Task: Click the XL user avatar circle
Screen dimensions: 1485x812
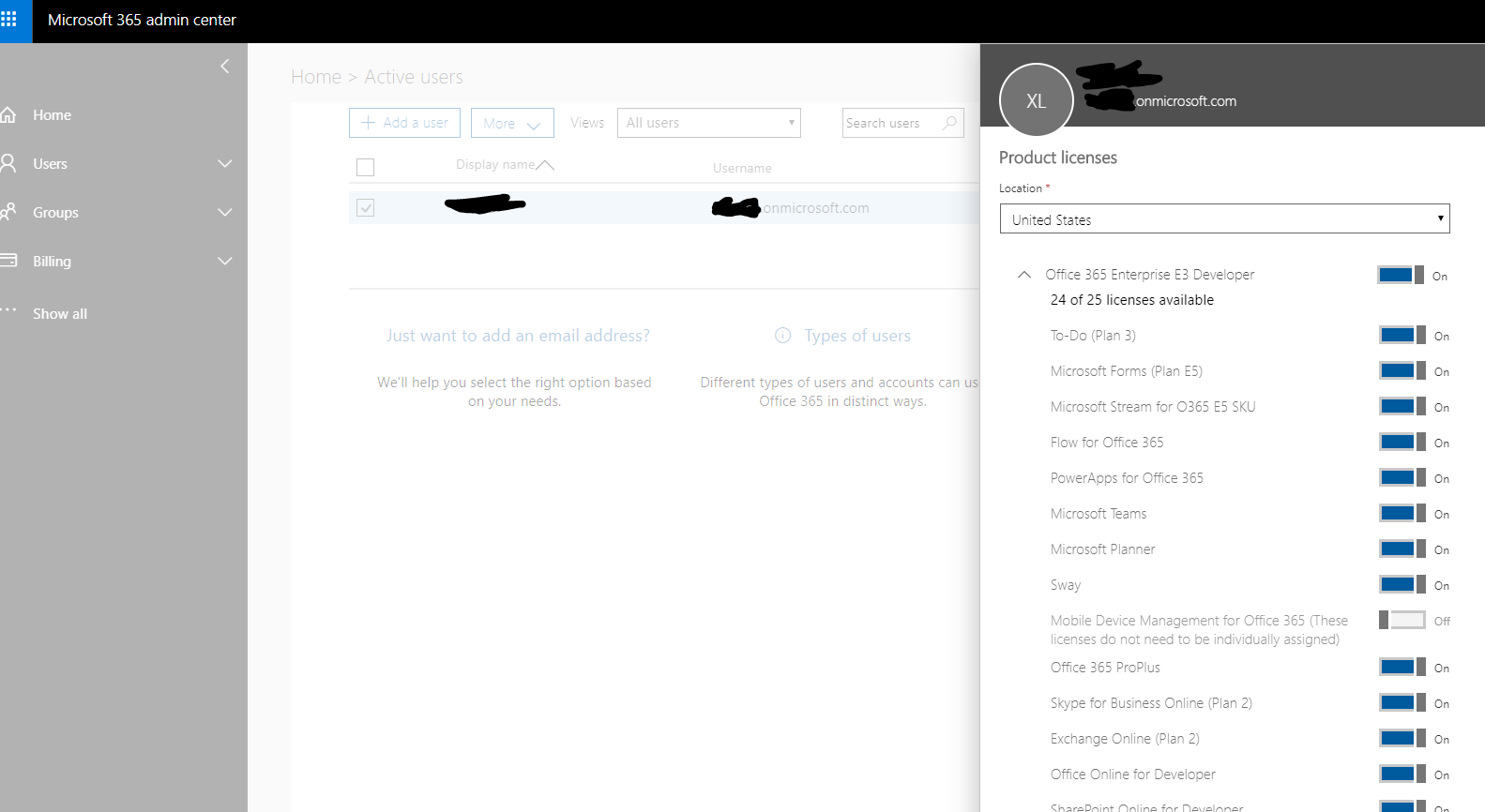Action: pos(1036,100)
